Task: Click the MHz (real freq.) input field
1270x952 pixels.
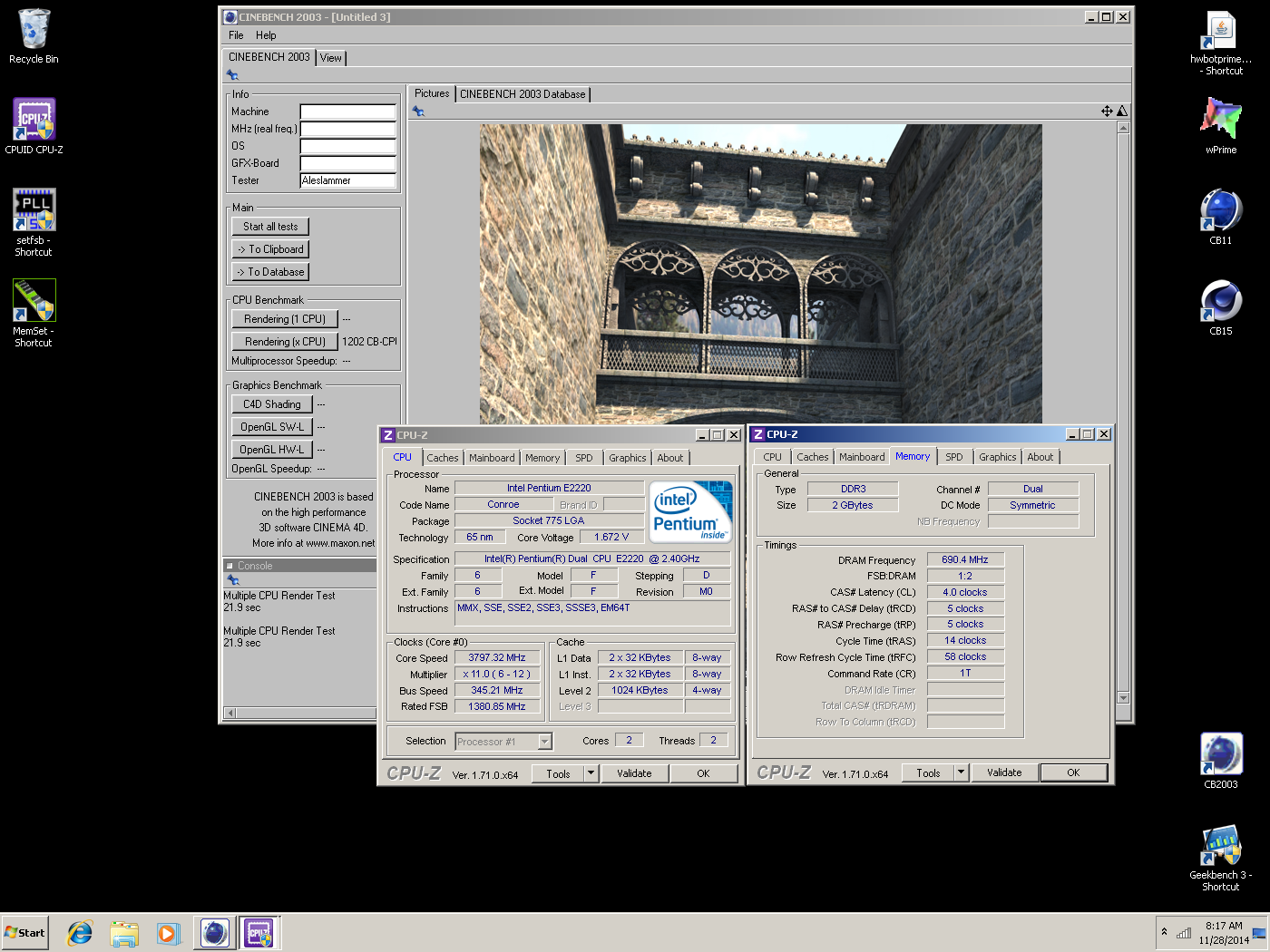Action: point(348,130)
